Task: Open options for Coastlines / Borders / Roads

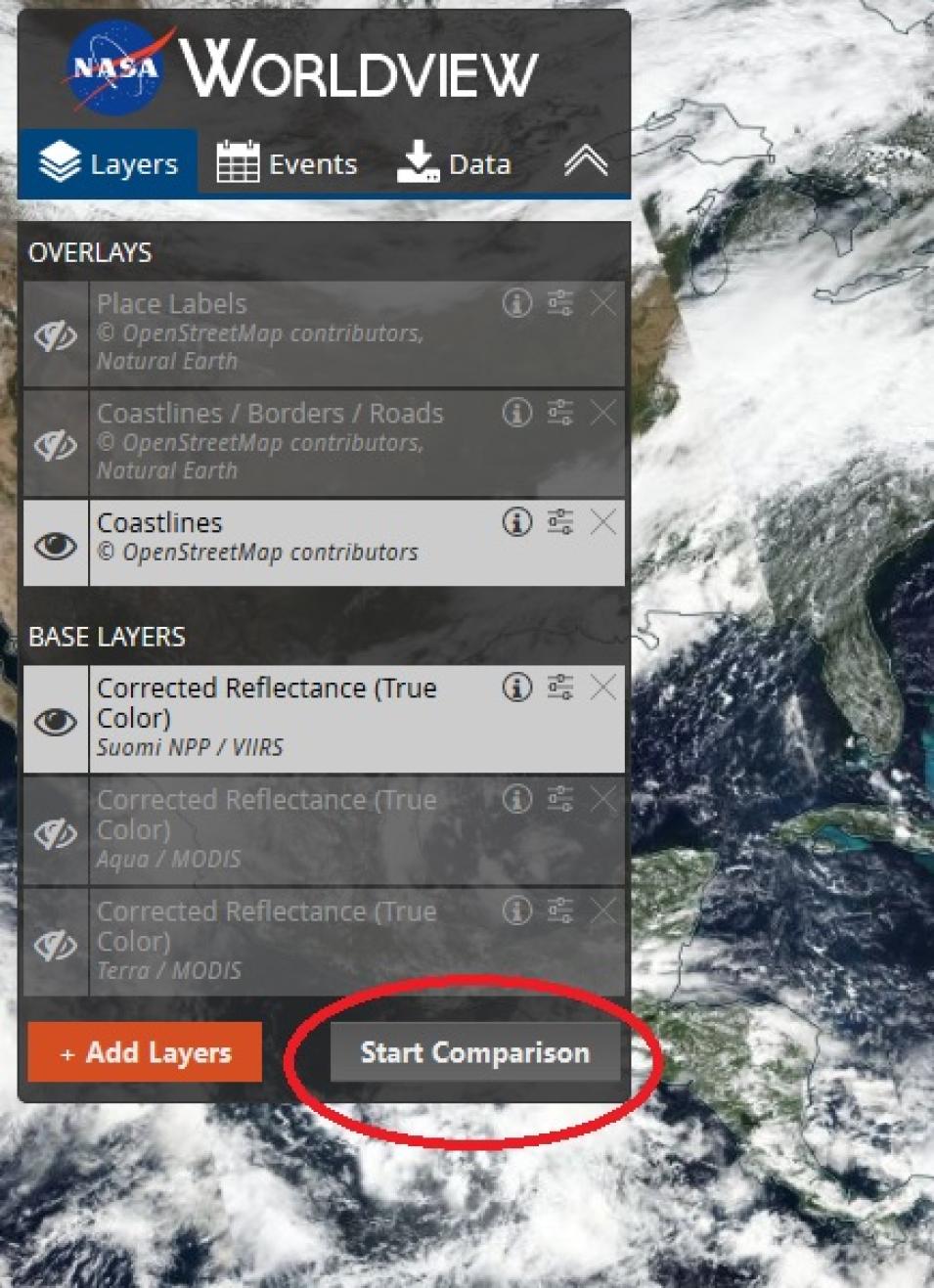Action: pyautogui.click(x=560, y=413)
